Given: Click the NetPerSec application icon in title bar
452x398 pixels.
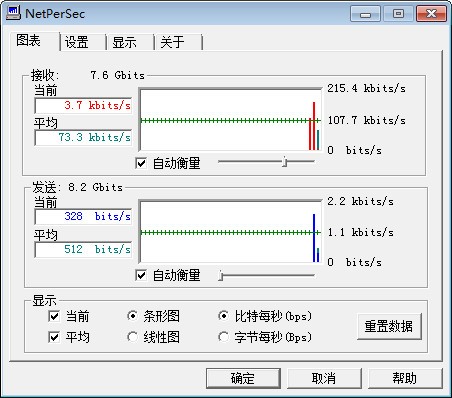Looking at the screenshot, I should point(13,13).
